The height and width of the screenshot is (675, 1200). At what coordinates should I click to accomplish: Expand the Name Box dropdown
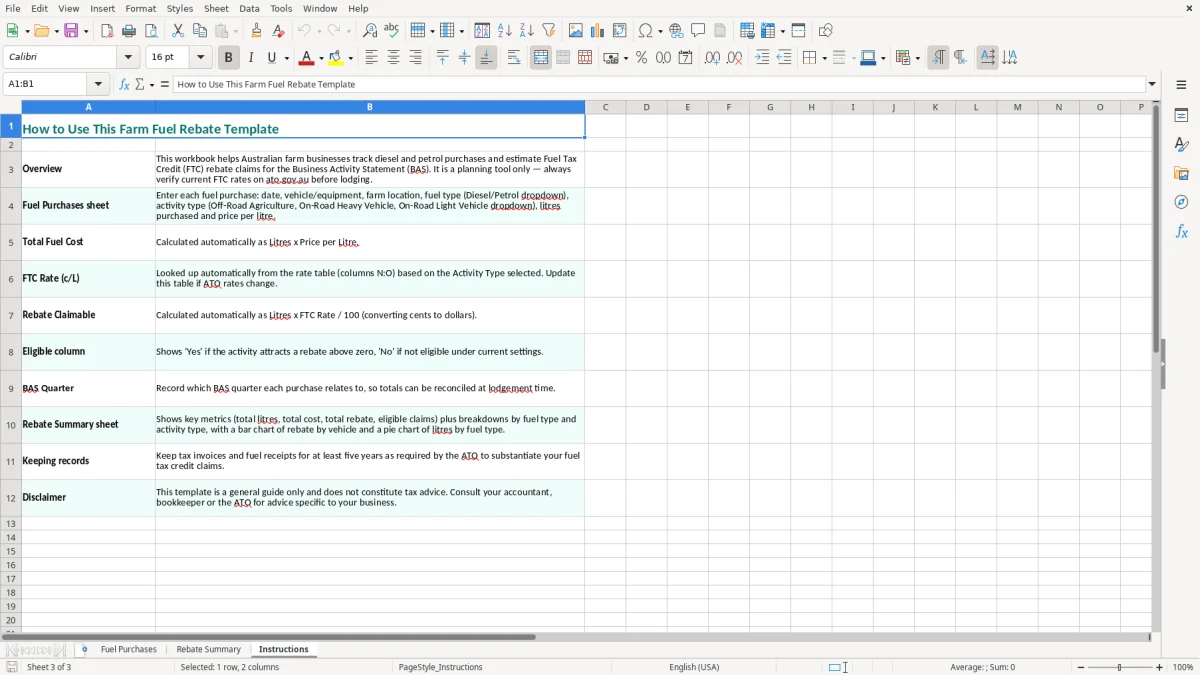pyautogui.click(x=98, y=85)
